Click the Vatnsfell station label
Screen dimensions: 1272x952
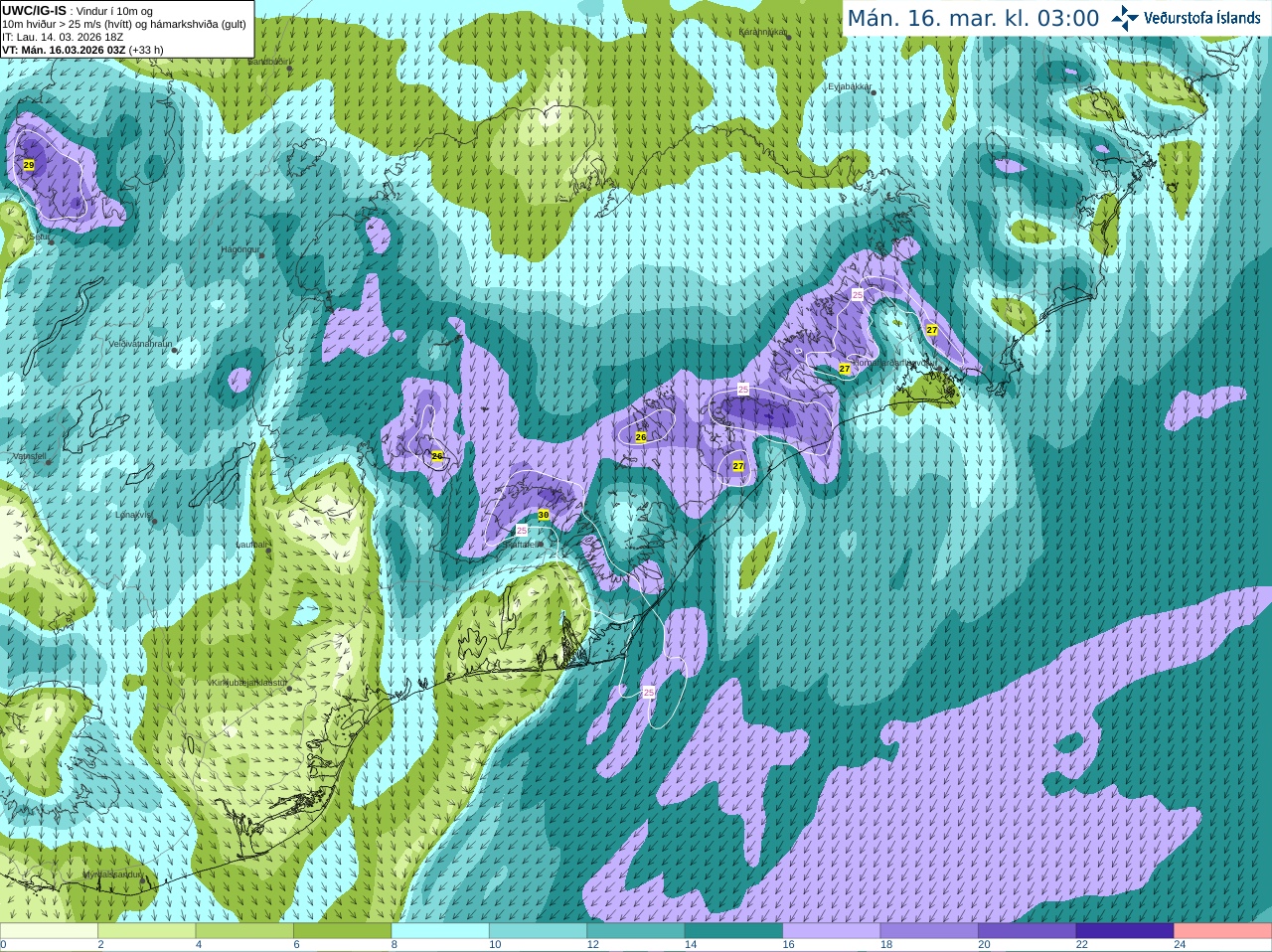[30, 456]
